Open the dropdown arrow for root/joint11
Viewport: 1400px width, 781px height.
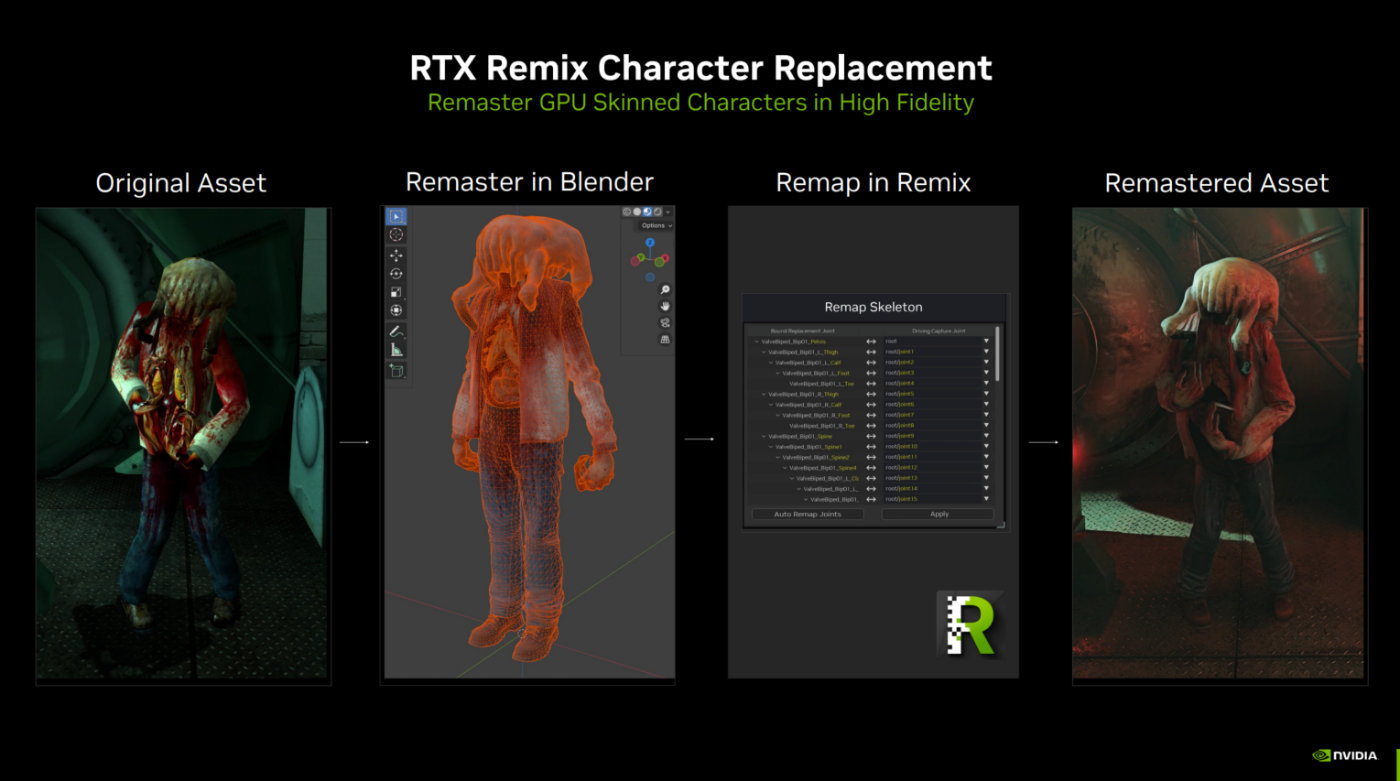tap(986, 457)
